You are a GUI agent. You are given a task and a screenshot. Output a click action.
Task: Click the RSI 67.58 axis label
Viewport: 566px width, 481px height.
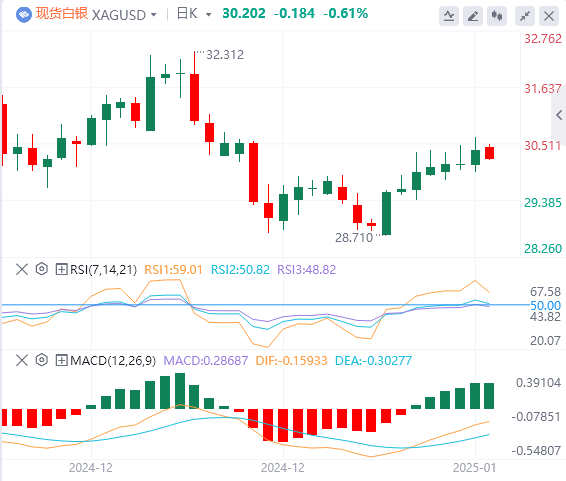coord(545,292)
